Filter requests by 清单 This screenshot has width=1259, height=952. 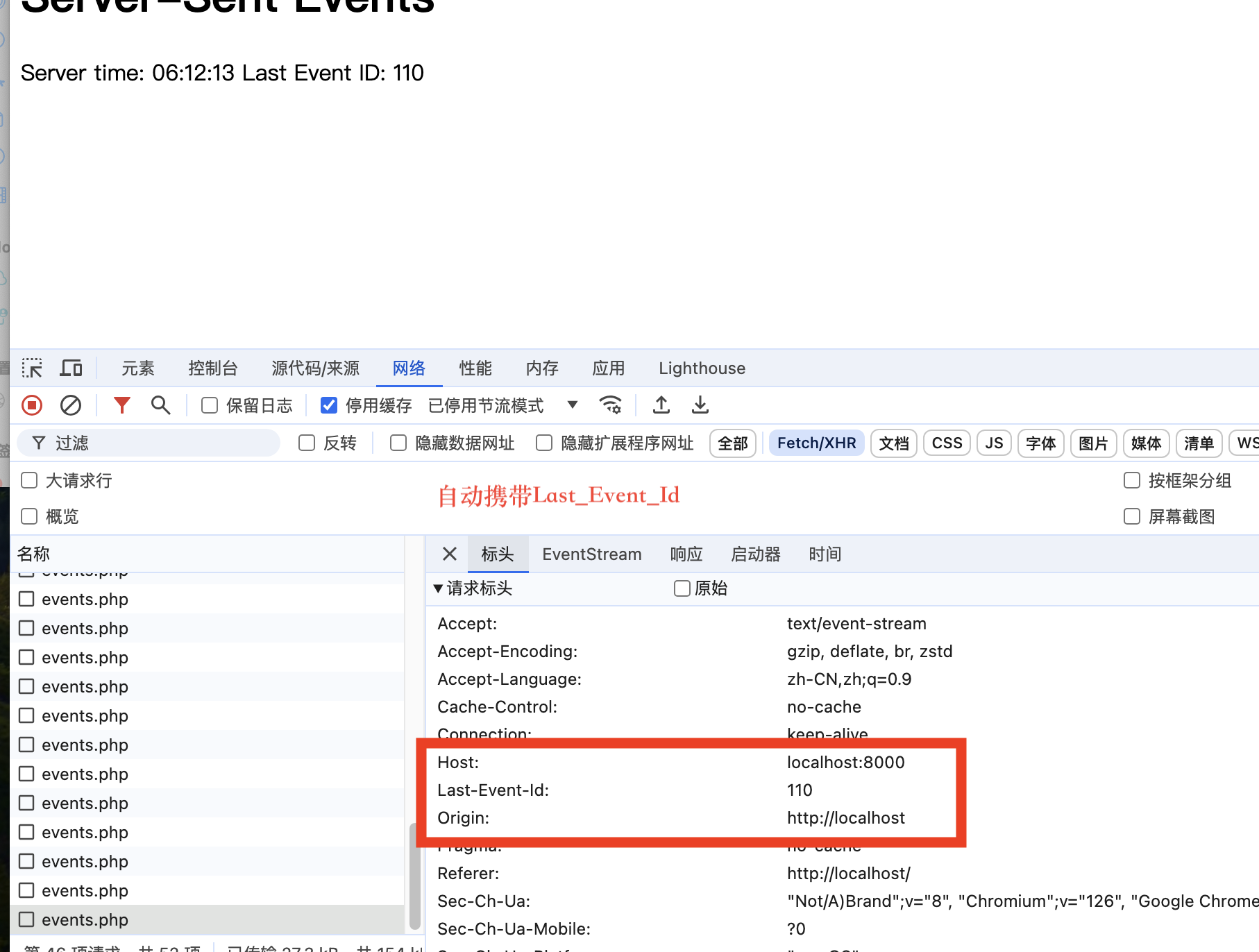[x=1199, y=443]
